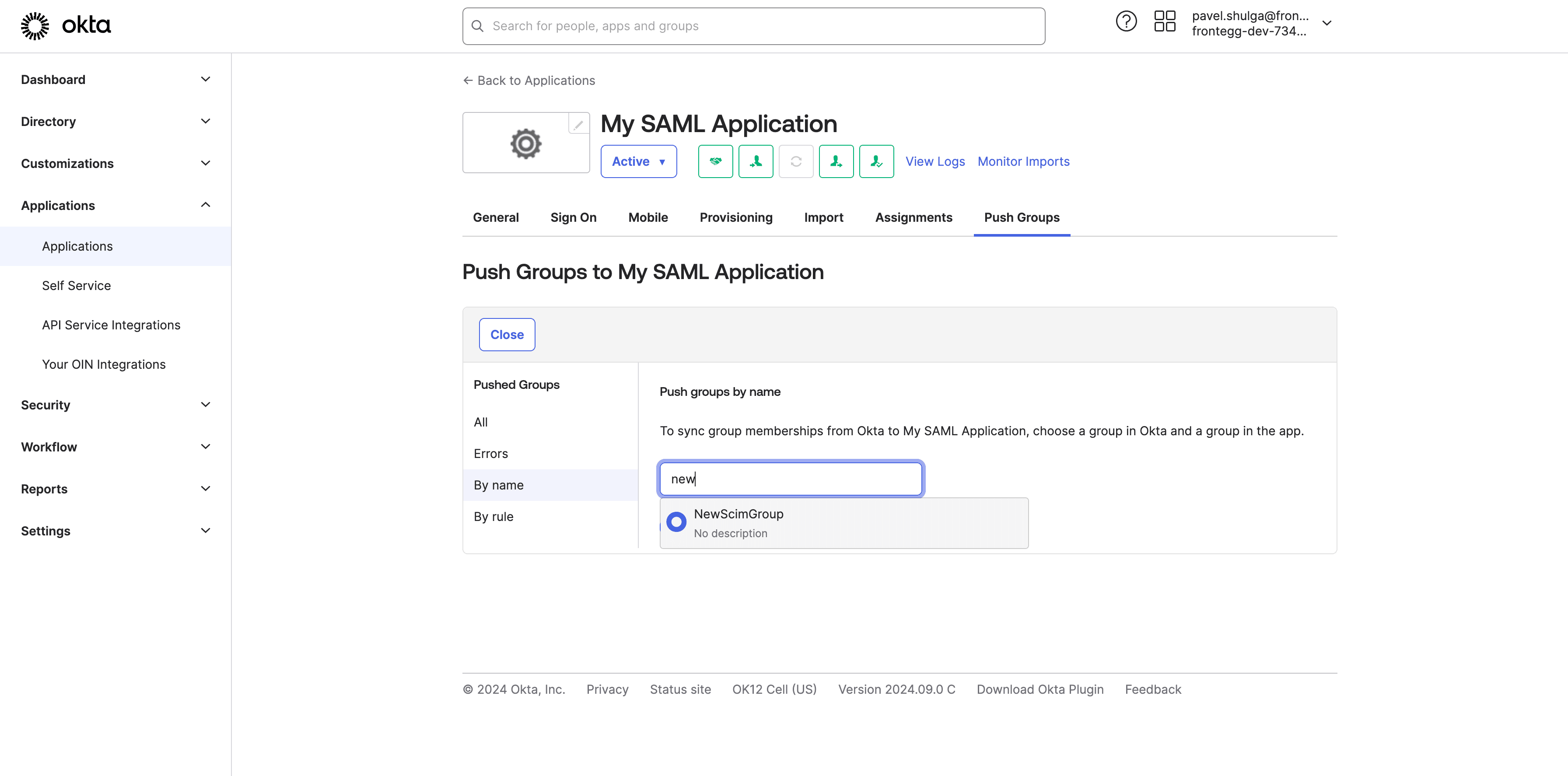Open API Service Integrations in sidebar

[x=115, y=325]
